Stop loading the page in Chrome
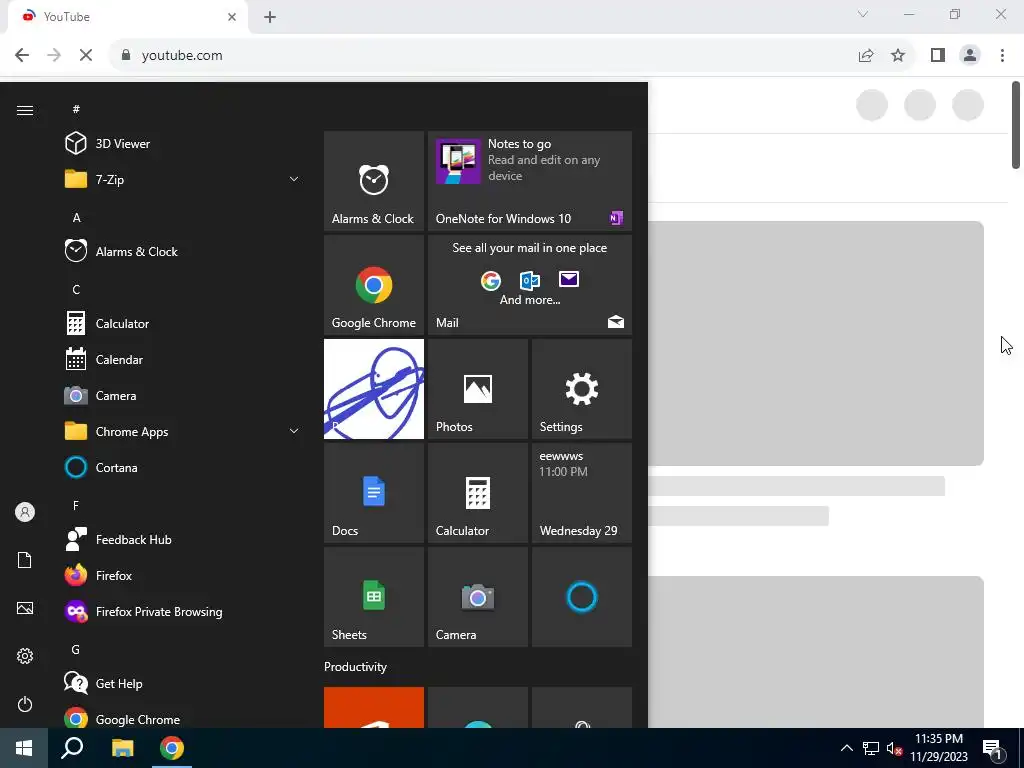1024x768 pixels. coord(86,55)
